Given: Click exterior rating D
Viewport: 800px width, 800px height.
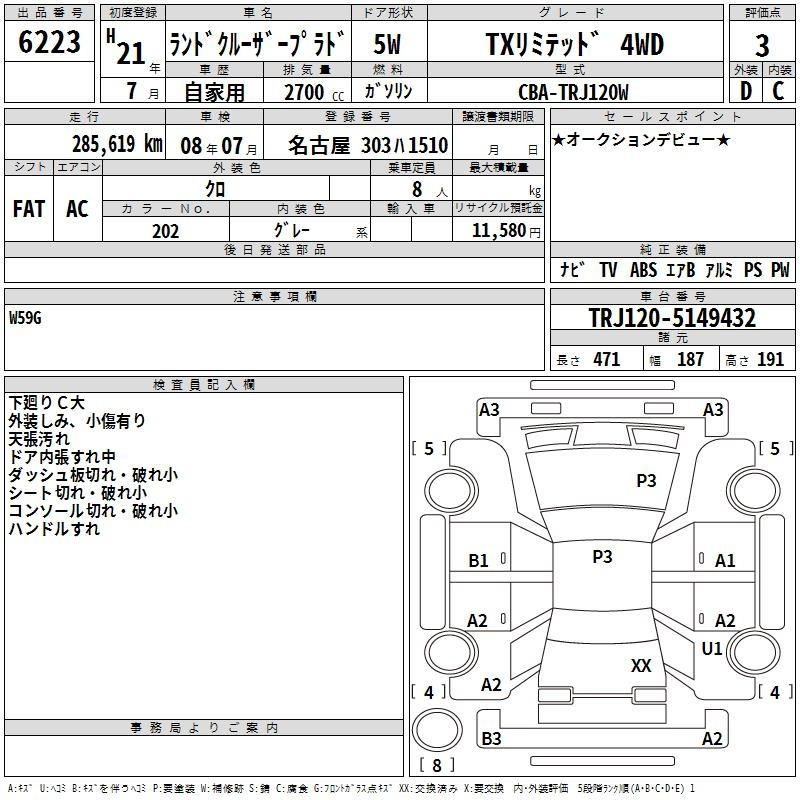Looking at the screenshot, I should click(745, 91).
